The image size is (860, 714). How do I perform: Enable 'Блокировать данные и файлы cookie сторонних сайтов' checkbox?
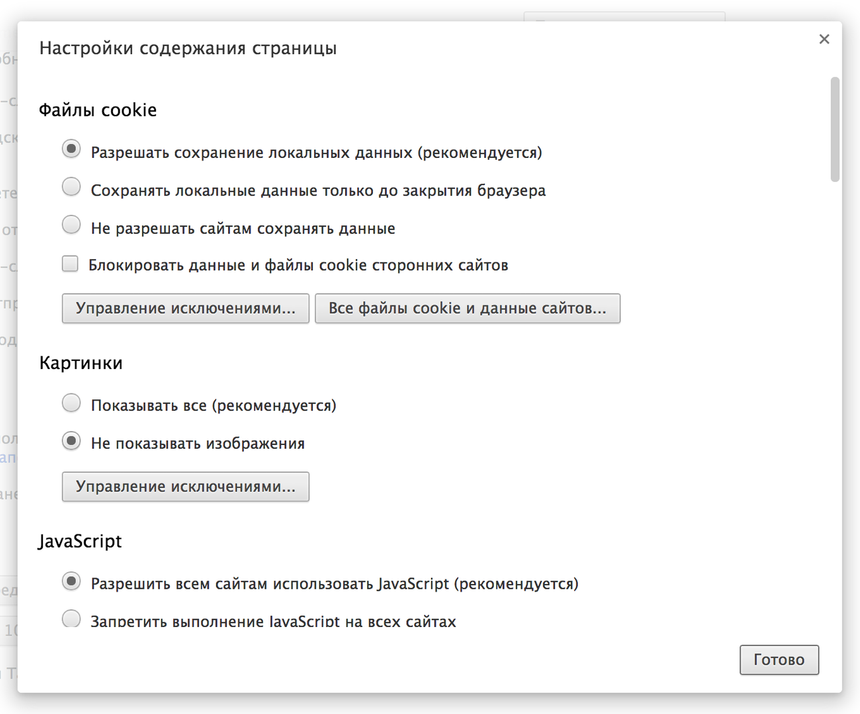coord(70,264)
